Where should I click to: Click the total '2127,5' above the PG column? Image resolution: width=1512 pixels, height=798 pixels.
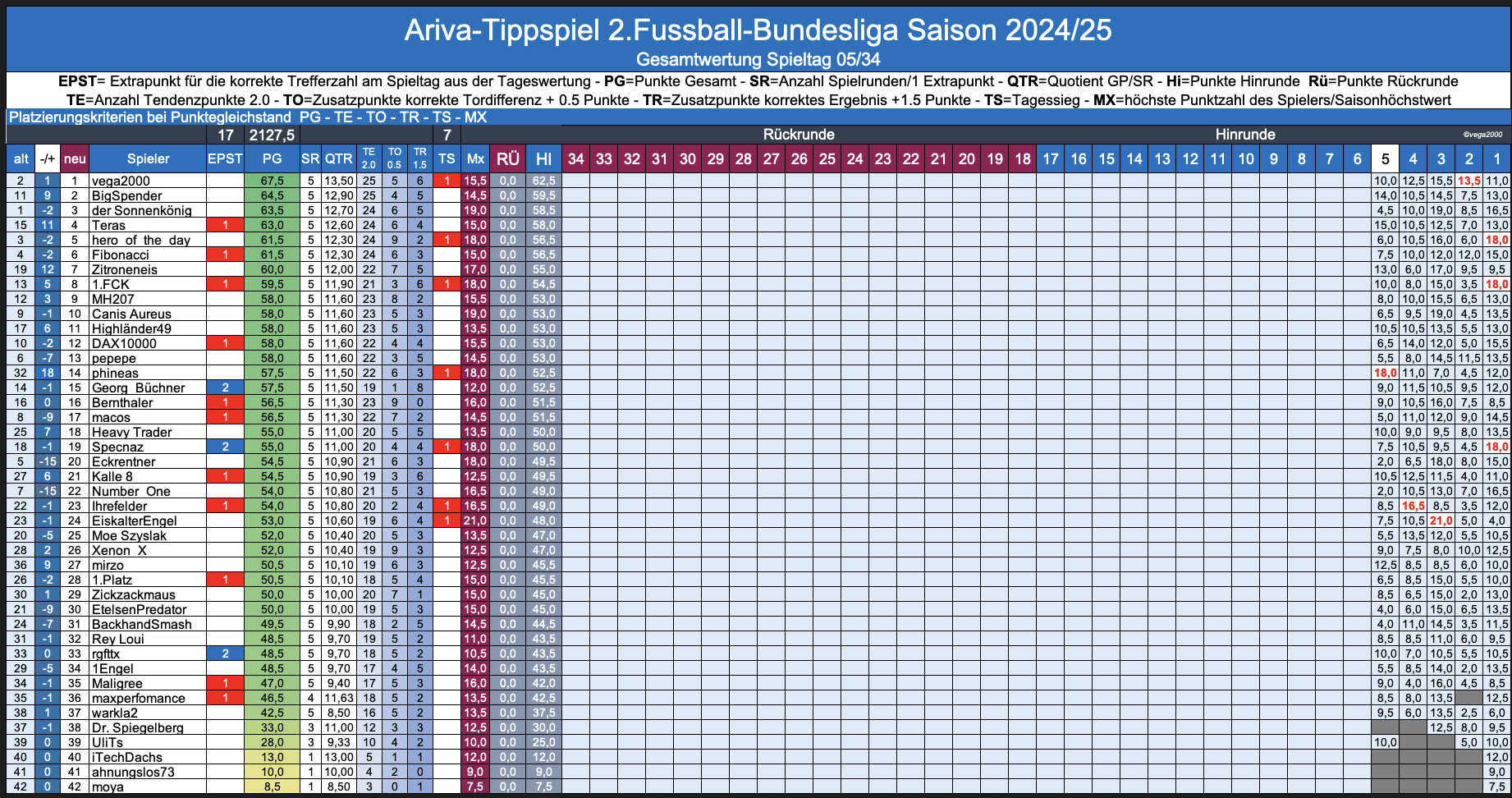pos(272,135)
